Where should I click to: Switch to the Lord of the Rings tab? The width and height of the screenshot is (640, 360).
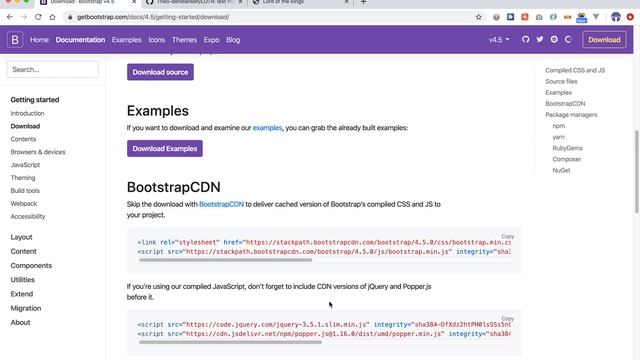pyautogui.click(x=300, y=2)
